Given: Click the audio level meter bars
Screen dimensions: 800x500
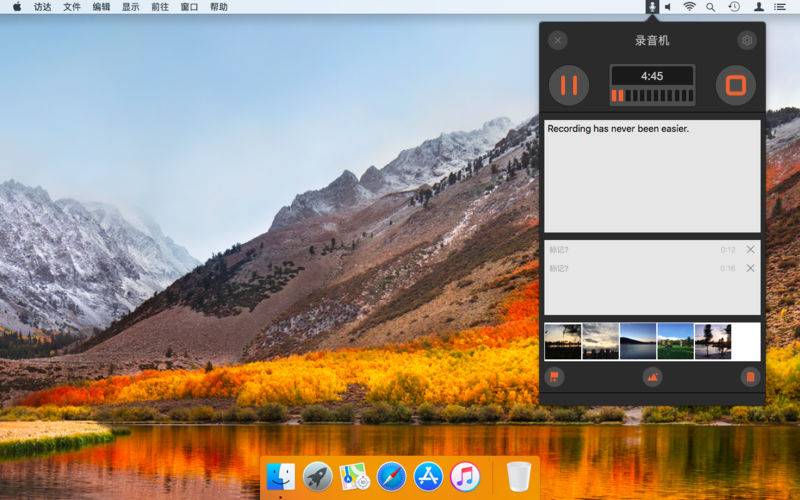Looking at the screenshot, I should coord(652,96).
